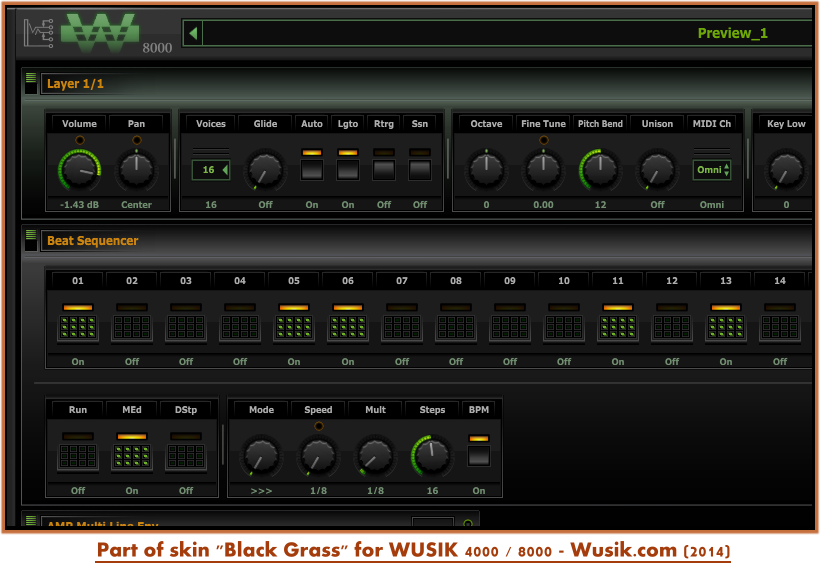Screen dimensions: 820x563
Task: Turn off the Auto switch
Action: click(312, 168)
